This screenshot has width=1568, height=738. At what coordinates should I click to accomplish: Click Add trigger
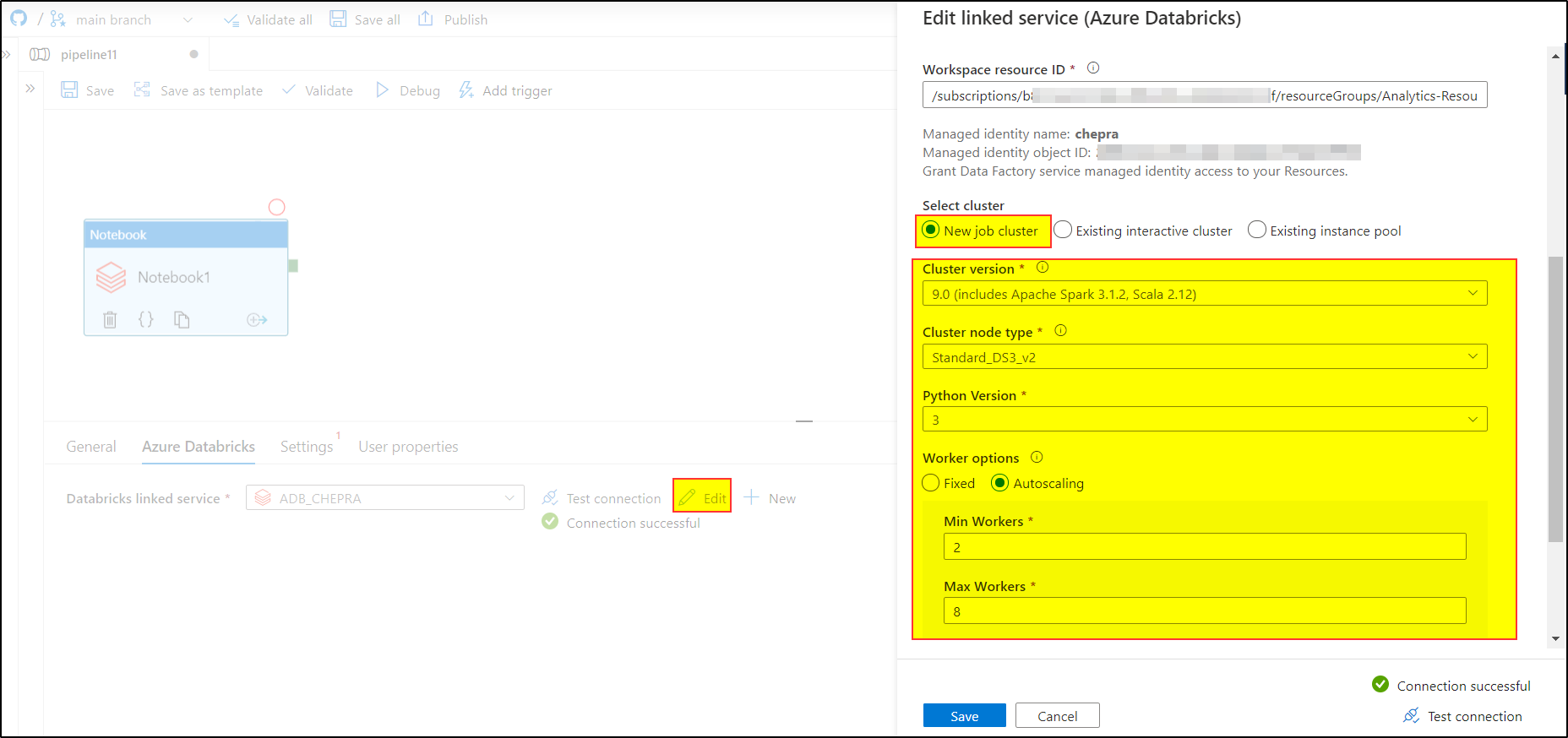pyautogui.click(x=505, y=90)
